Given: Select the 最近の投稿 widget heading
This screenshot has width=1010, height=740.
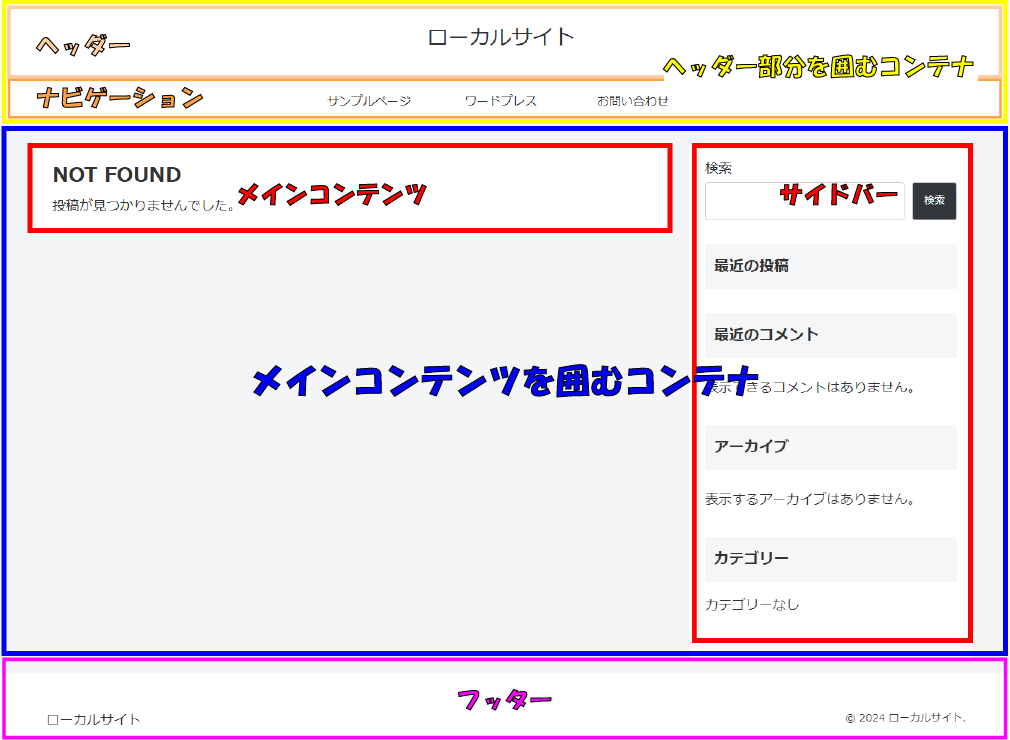Looking at the screenshot, I should (751, 266).
